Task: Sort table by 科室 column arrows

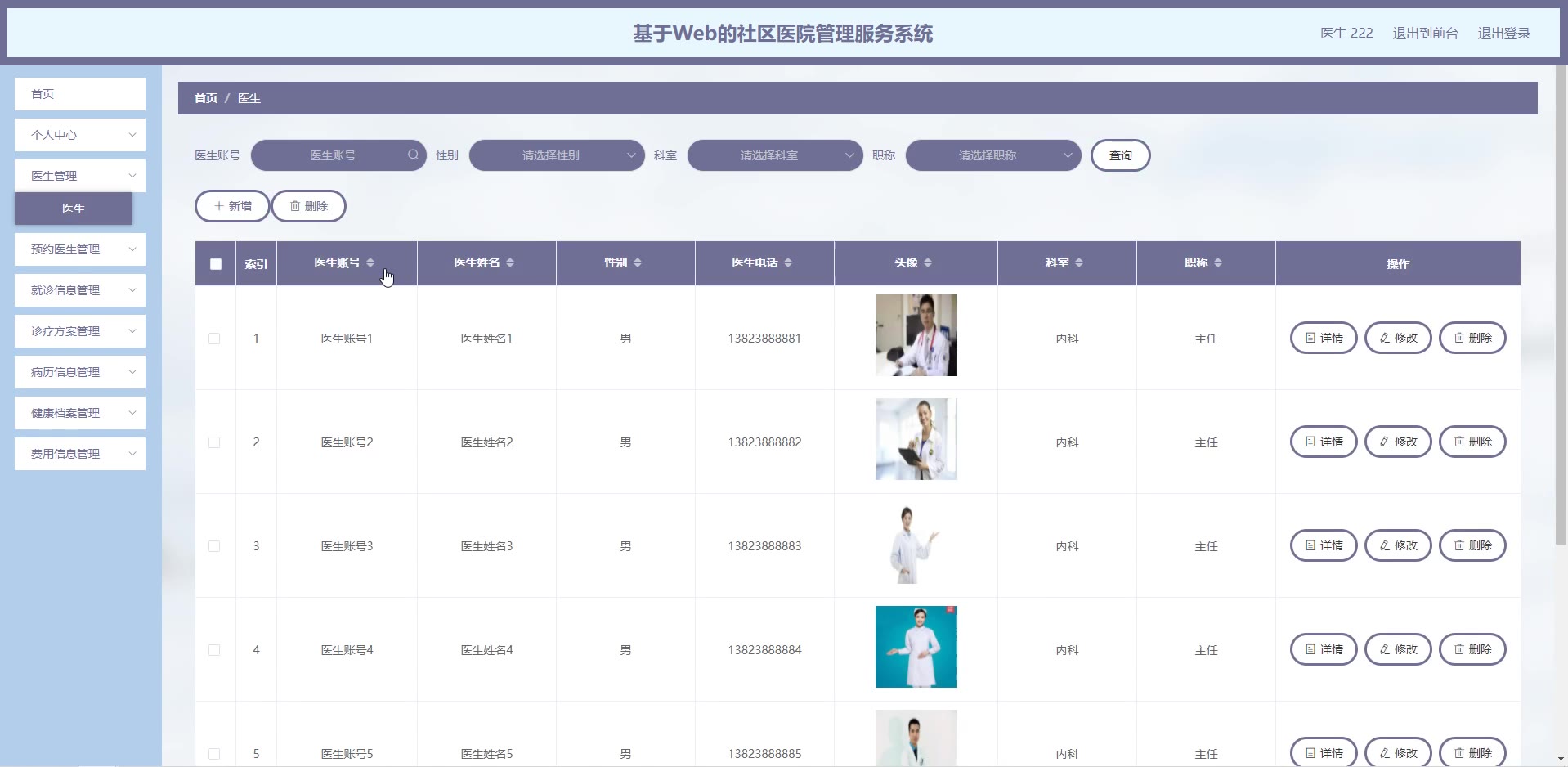Action: point(1079,262)
